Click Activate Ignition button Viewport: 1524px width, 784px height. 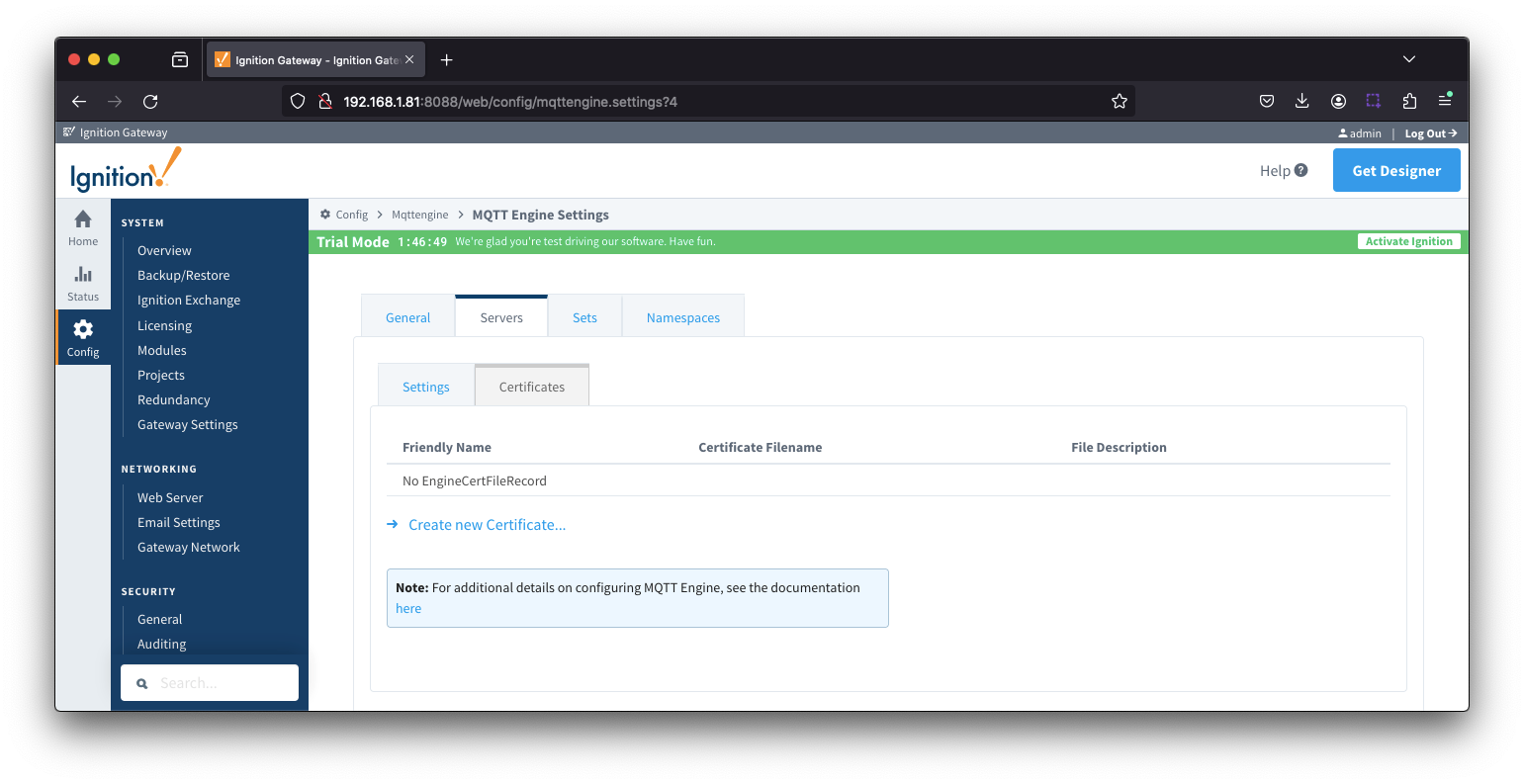pos(1408,241)
